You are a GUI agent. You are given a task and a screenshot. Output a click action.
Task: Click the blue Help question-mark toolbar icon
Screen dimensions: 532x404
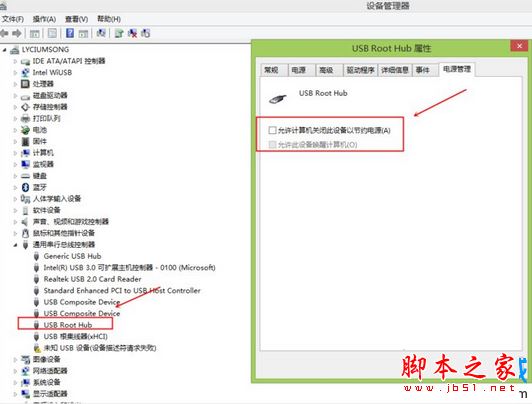70,33
